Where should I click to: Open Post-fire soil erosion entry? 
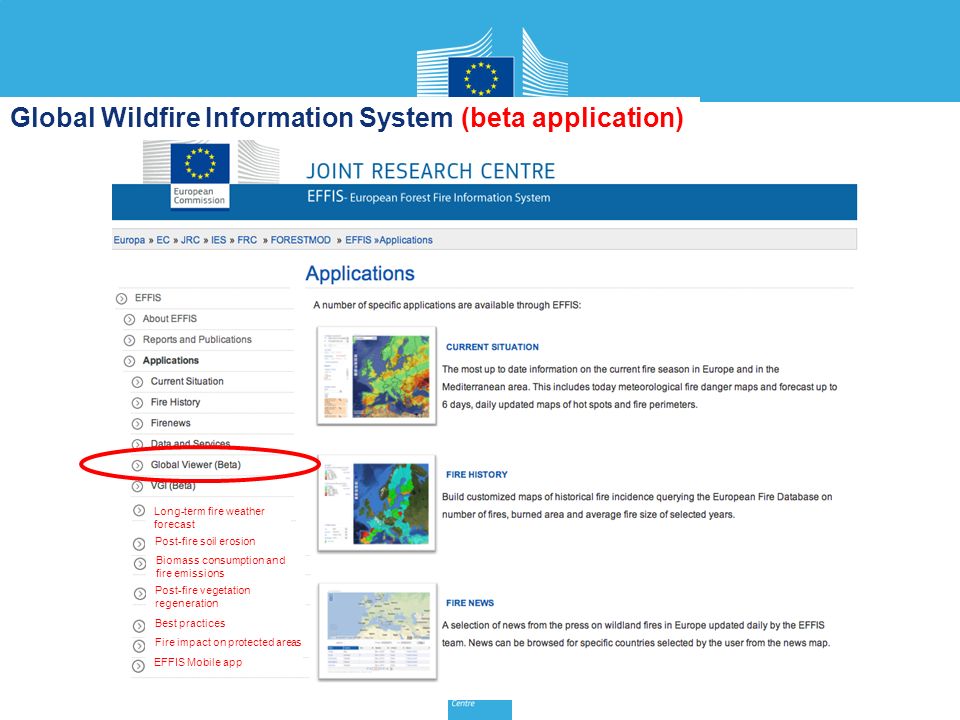point(205,541)
